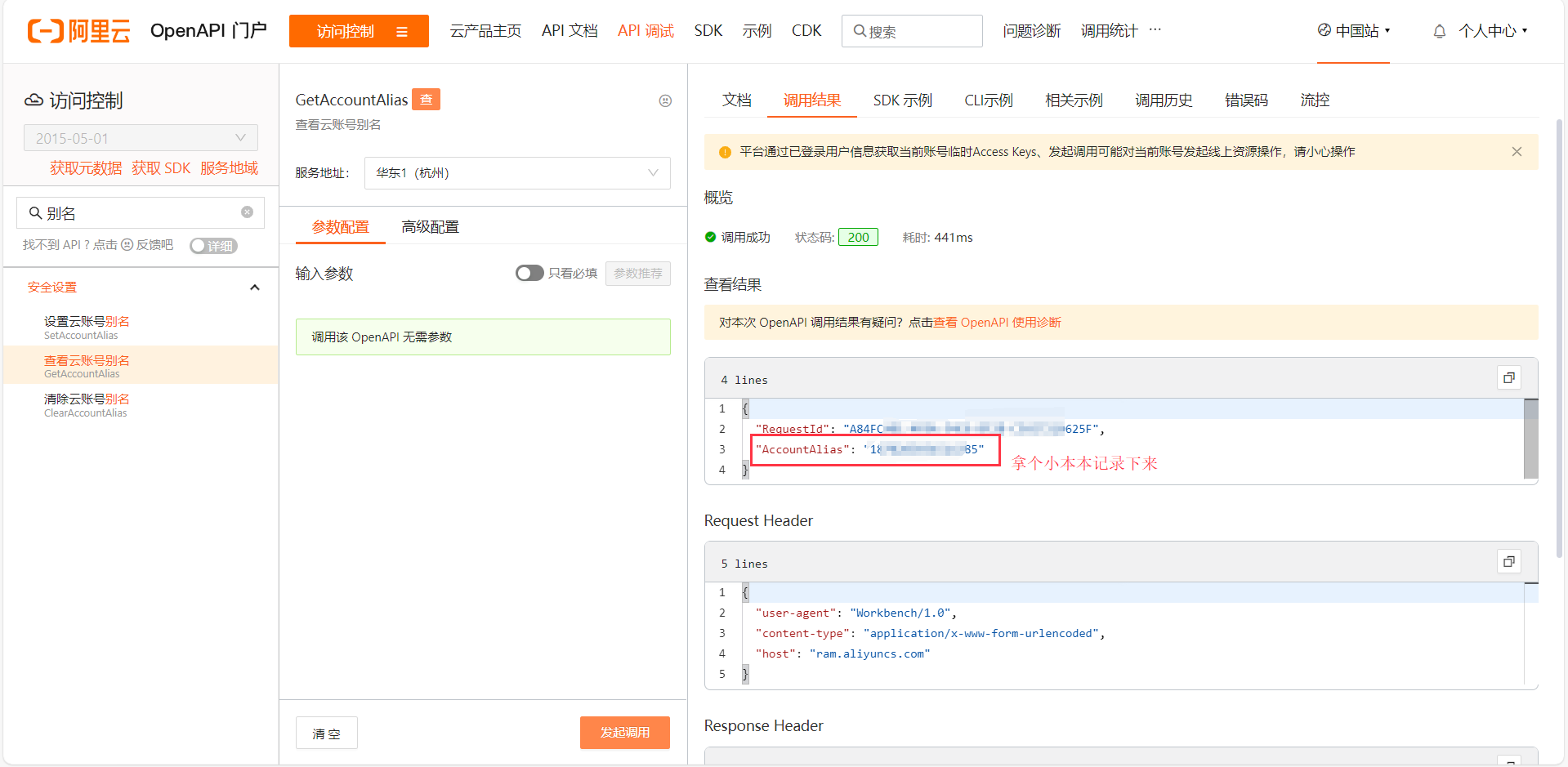Open the 个人中心 dropdown
The width and height of the screenshot is (1568, 767).
(1493, 31)
